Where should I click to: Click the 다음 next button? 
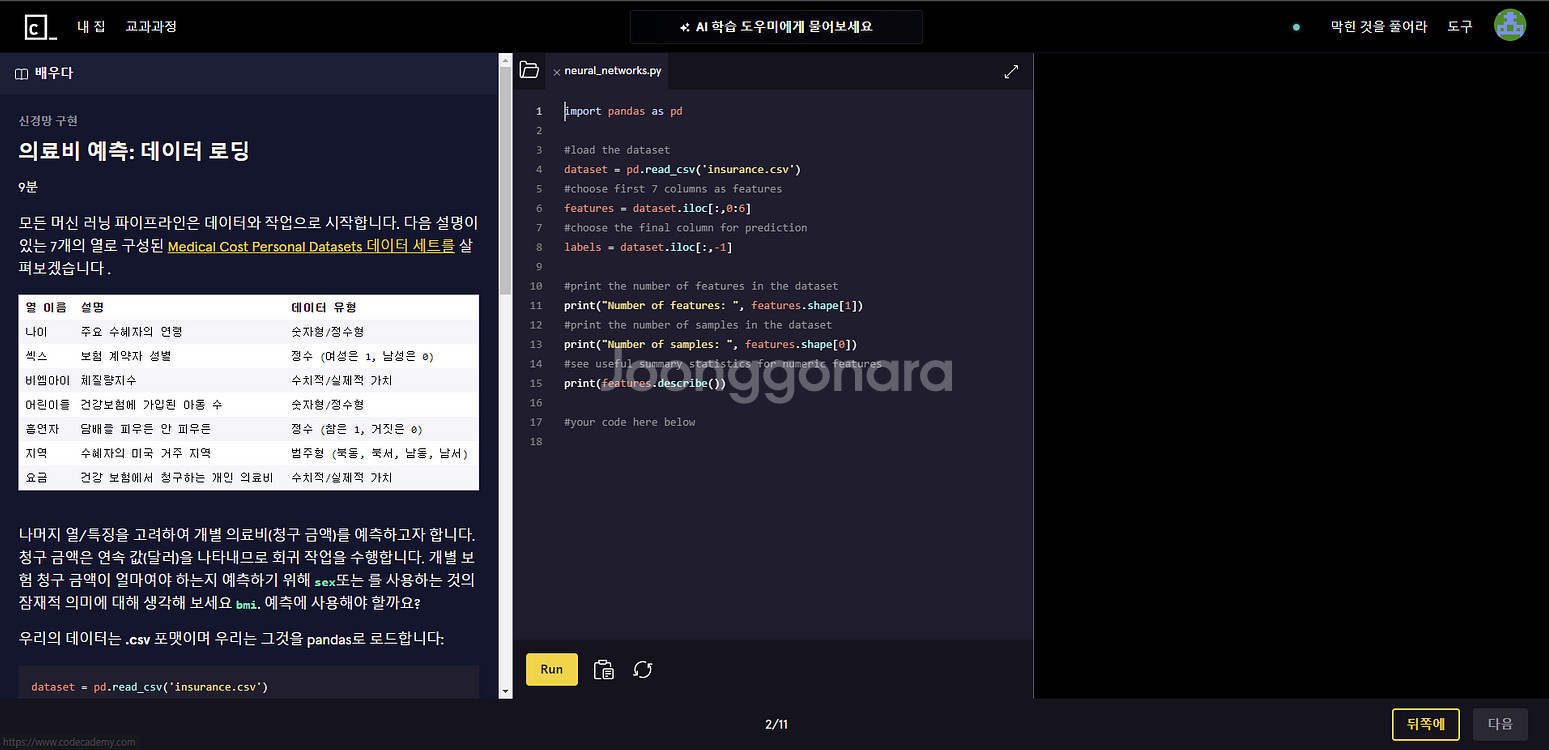1501,724
